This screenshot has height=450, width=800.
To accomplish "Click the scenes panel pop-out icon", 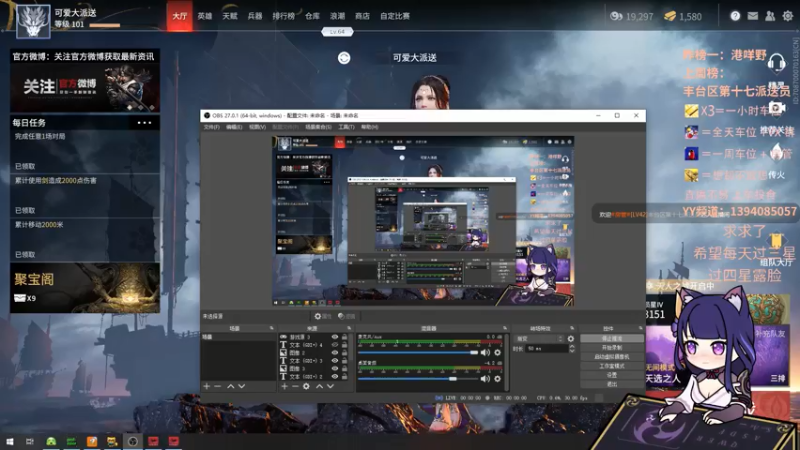I will click(271, 328).
